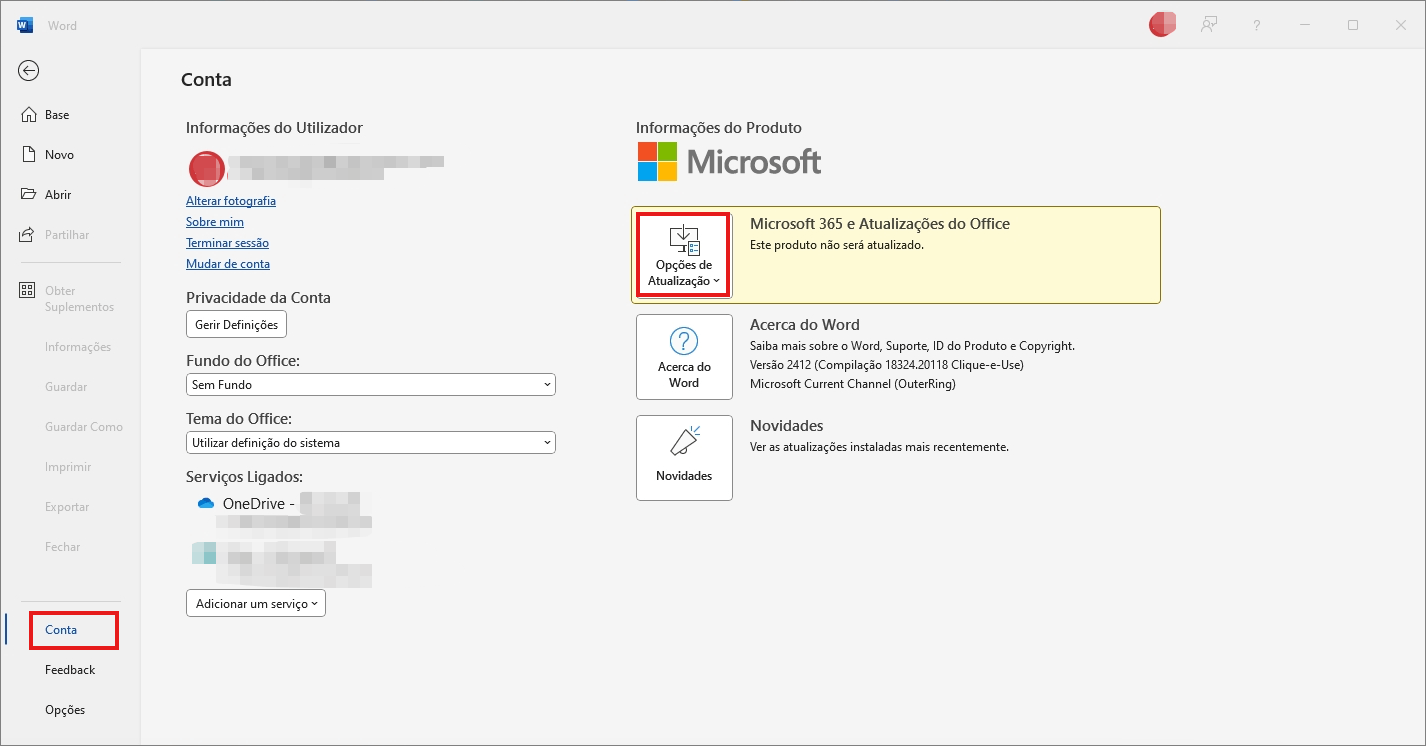
Task: Click the 'Saiba mais sobre o Word' description line
Action: click(912, 346)
